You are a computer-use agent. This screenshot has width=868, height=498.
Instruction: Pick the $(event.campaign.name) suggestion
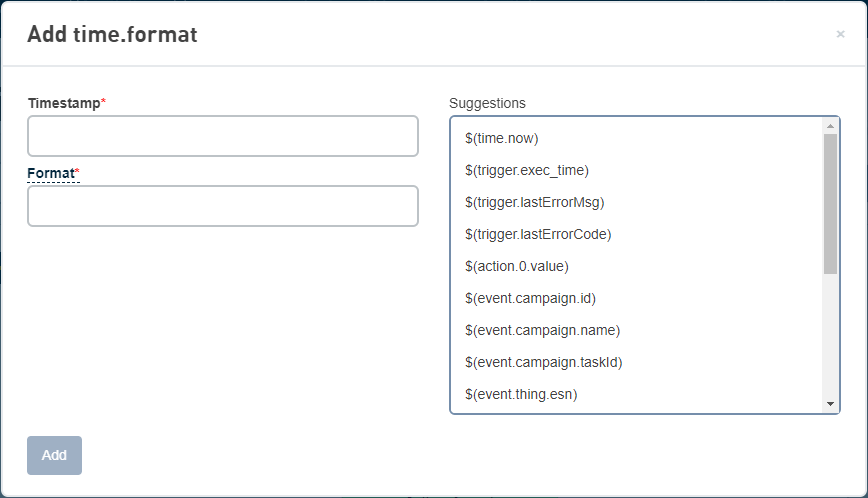[542, 330]
